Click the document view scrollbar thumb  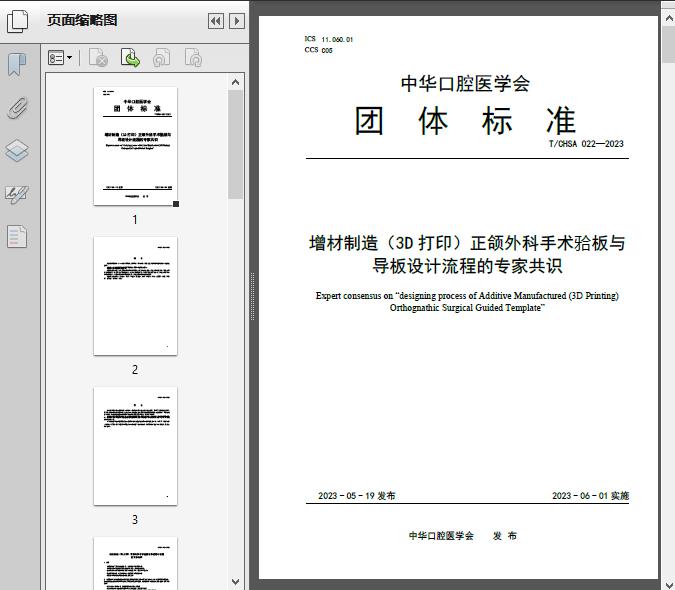click(669, 44)
